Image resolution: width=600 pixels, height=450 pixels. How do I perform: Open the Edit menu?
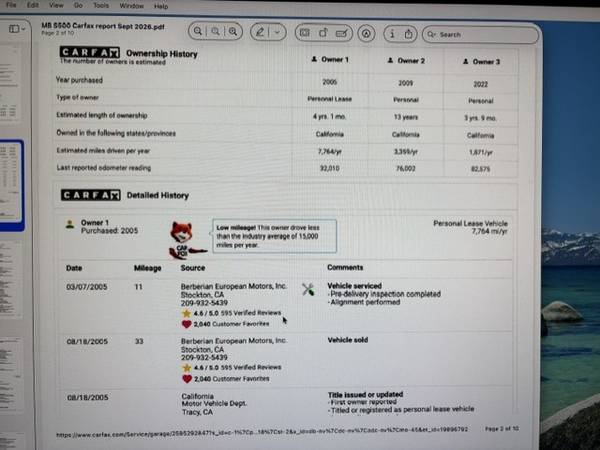click(33, 5)
